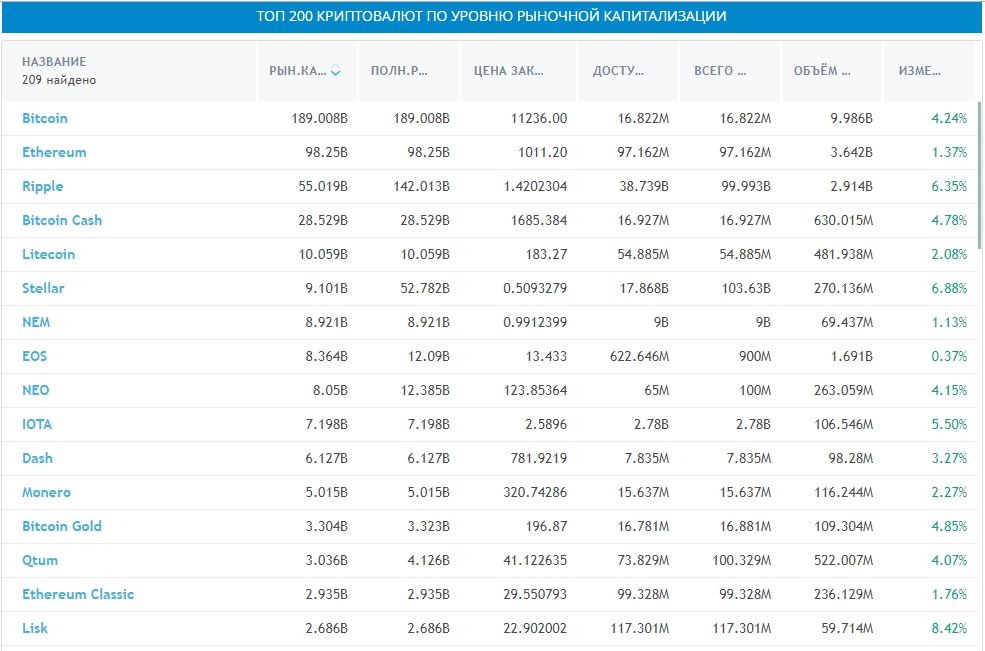Select Ripple change 6.35%

[949, 186]
